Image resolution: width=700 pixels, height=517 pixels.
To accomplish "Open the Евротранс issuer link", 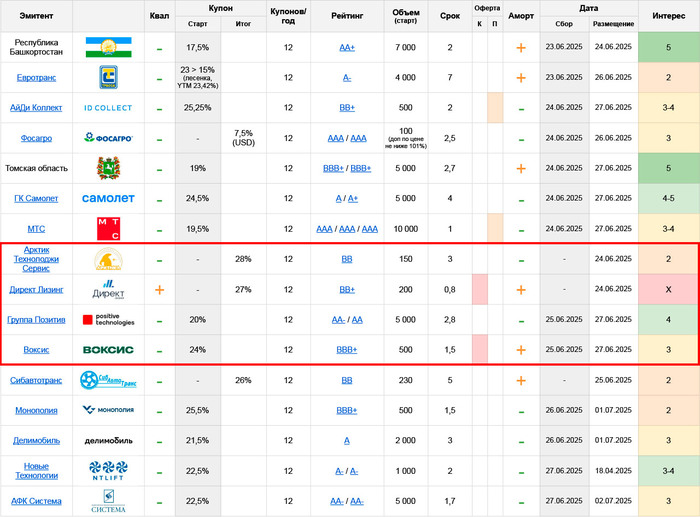I will [36, 78].
